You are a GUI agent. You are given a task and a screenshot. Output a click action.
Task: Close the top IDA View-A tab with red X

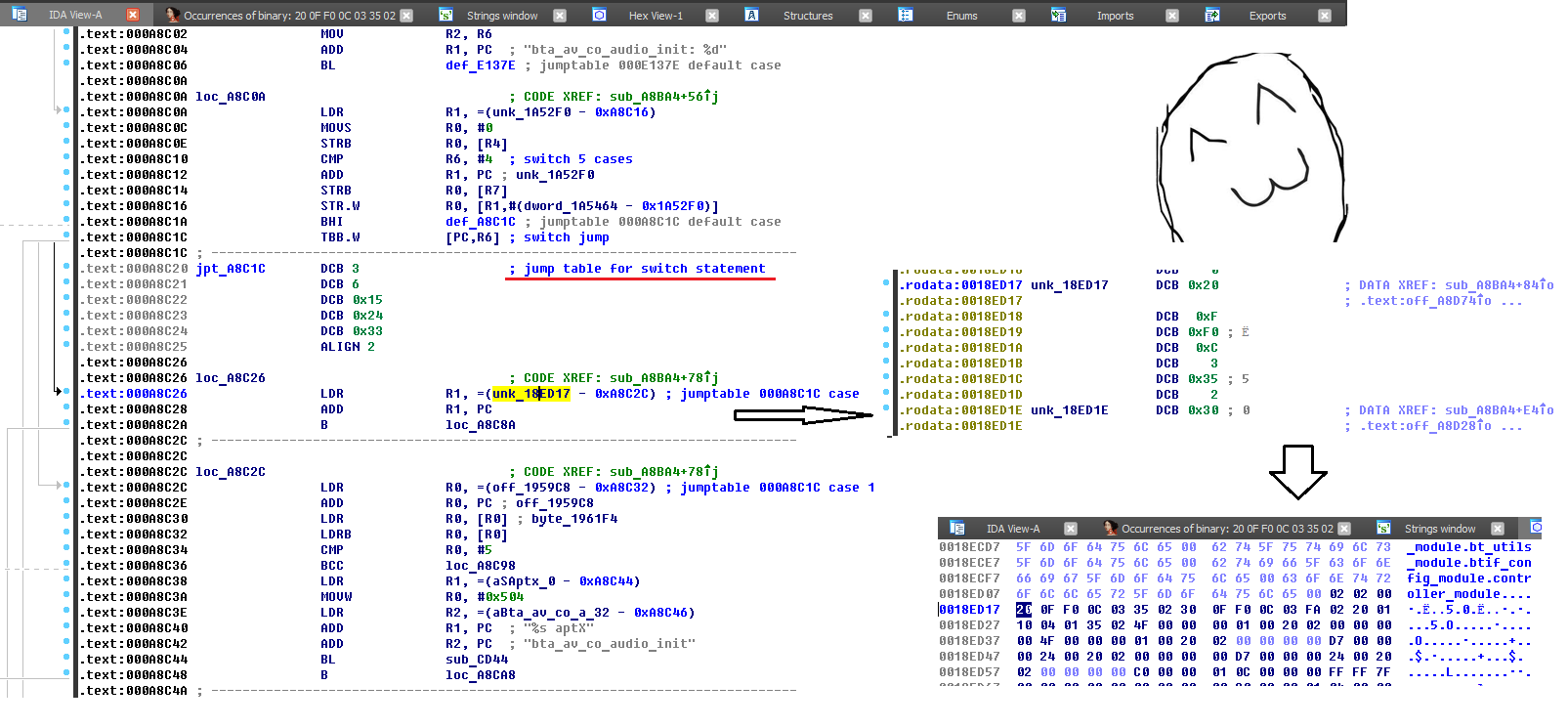point(133,15)
